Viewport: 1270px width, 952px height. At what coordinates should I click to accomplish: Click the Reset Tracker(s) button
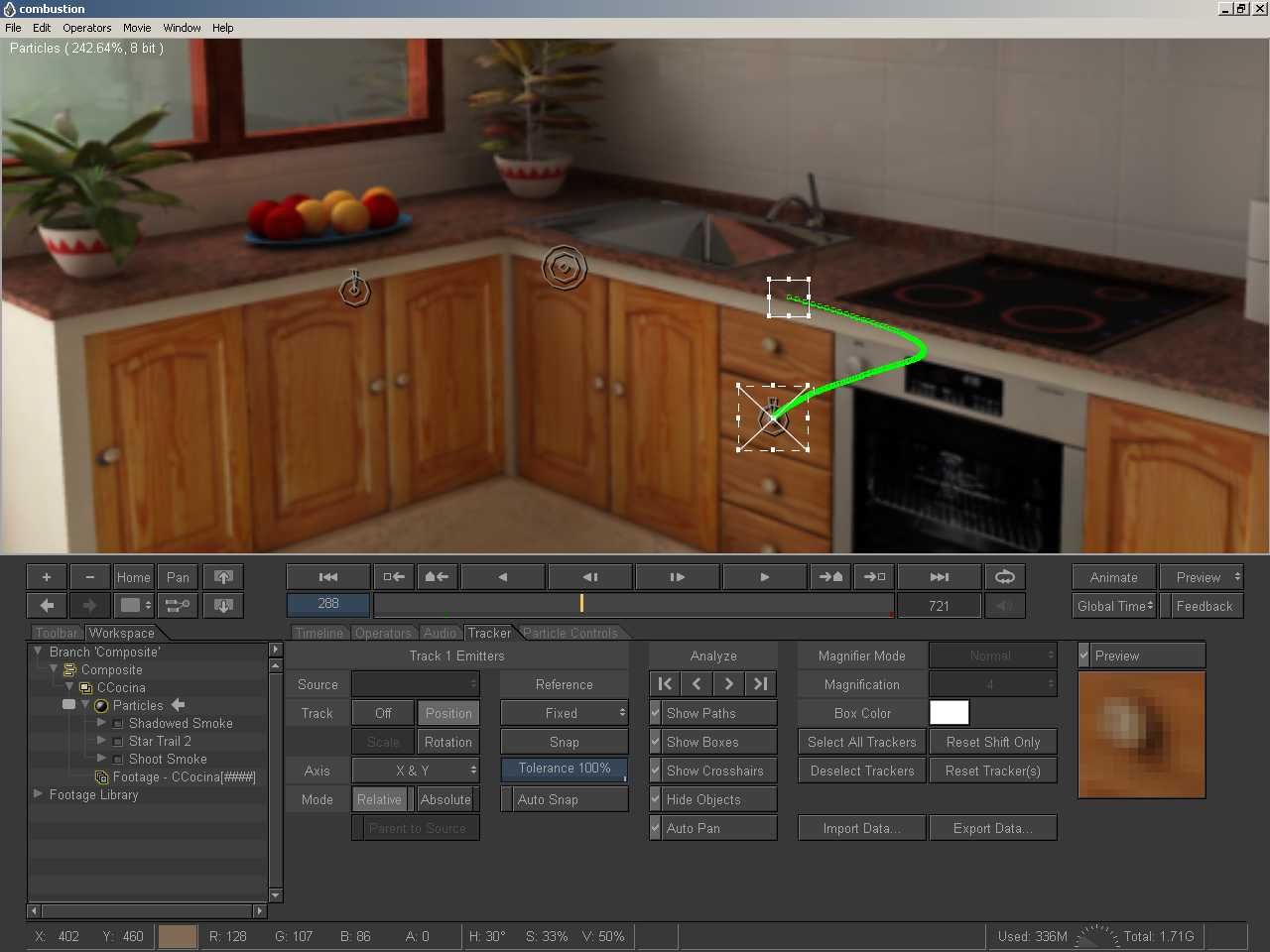click(x=993, y=771)
